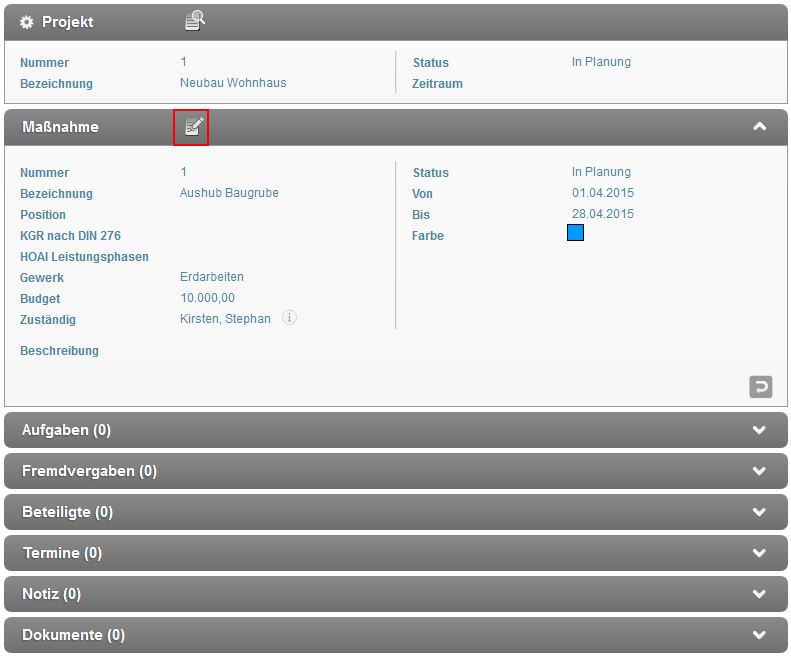Select the project name Neubau Wohnhaus
The height and width of the screenshot is (657, 791).
tap(233, 83)
